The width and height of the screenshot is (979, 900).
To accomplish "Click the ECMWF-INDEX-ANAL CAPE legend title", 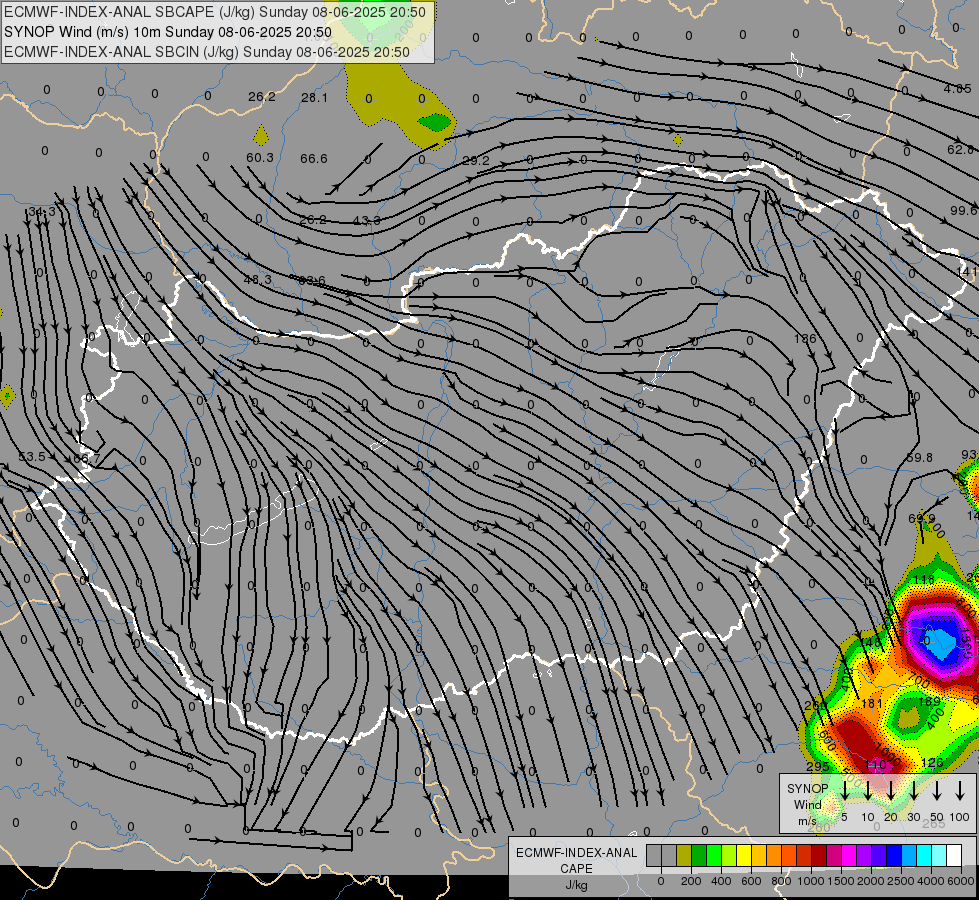I will [576, 861].
